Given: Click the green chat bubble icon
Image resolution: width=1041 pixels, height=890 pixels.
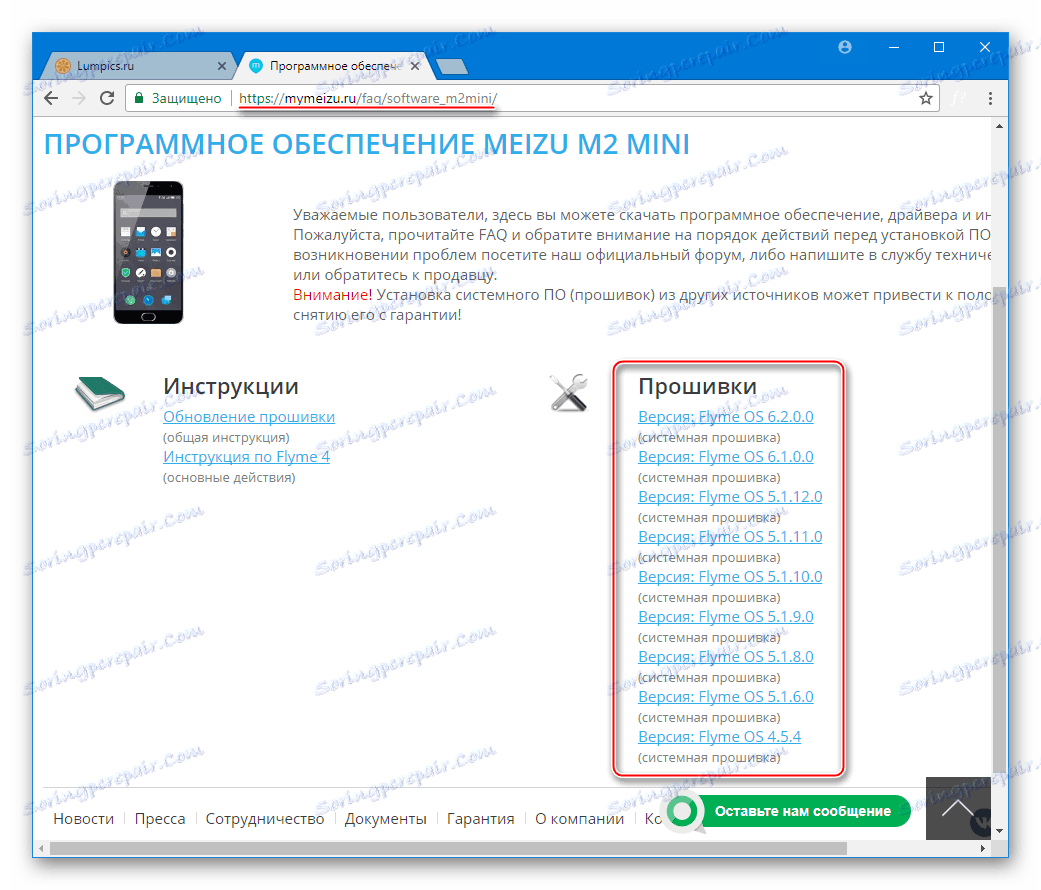Looking at the screenshot, I should pyautogui.click(x=684, y=811).
